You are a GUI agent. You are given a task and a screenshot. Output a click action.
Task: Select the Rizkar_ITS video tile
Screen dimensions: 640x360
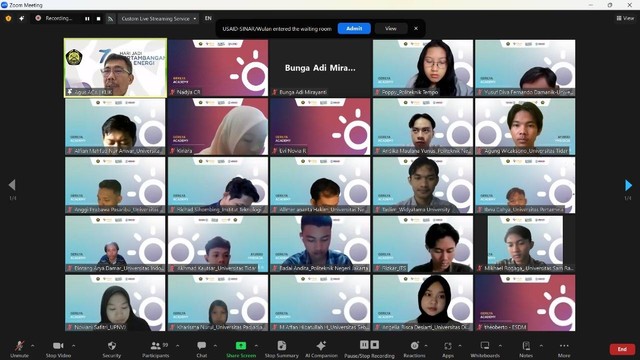coord(423,244)
